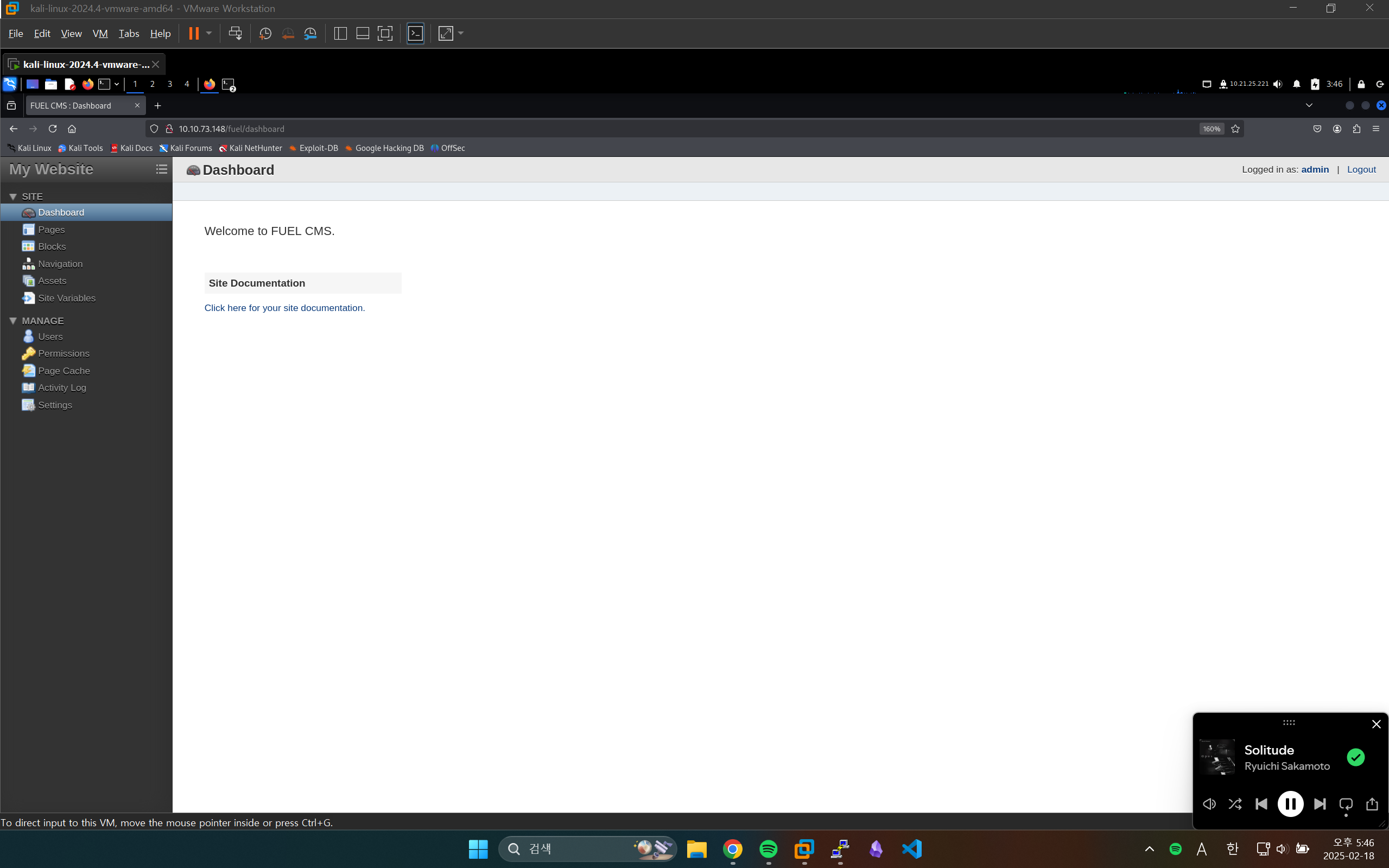The width and height of the screenshot is (1389, 868).
Task: Click the site documentation link
Action: (284, 308)
